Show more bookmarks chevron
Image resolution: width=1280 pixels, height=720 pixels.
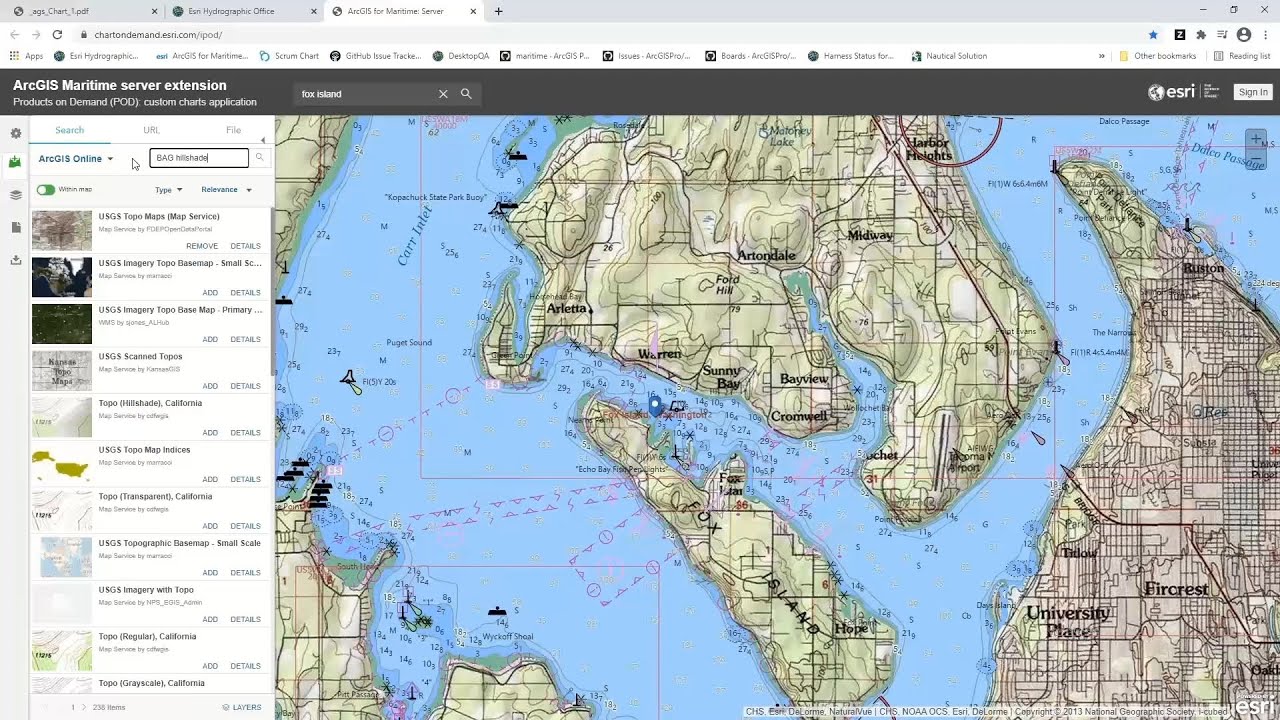click(1102, 56)
